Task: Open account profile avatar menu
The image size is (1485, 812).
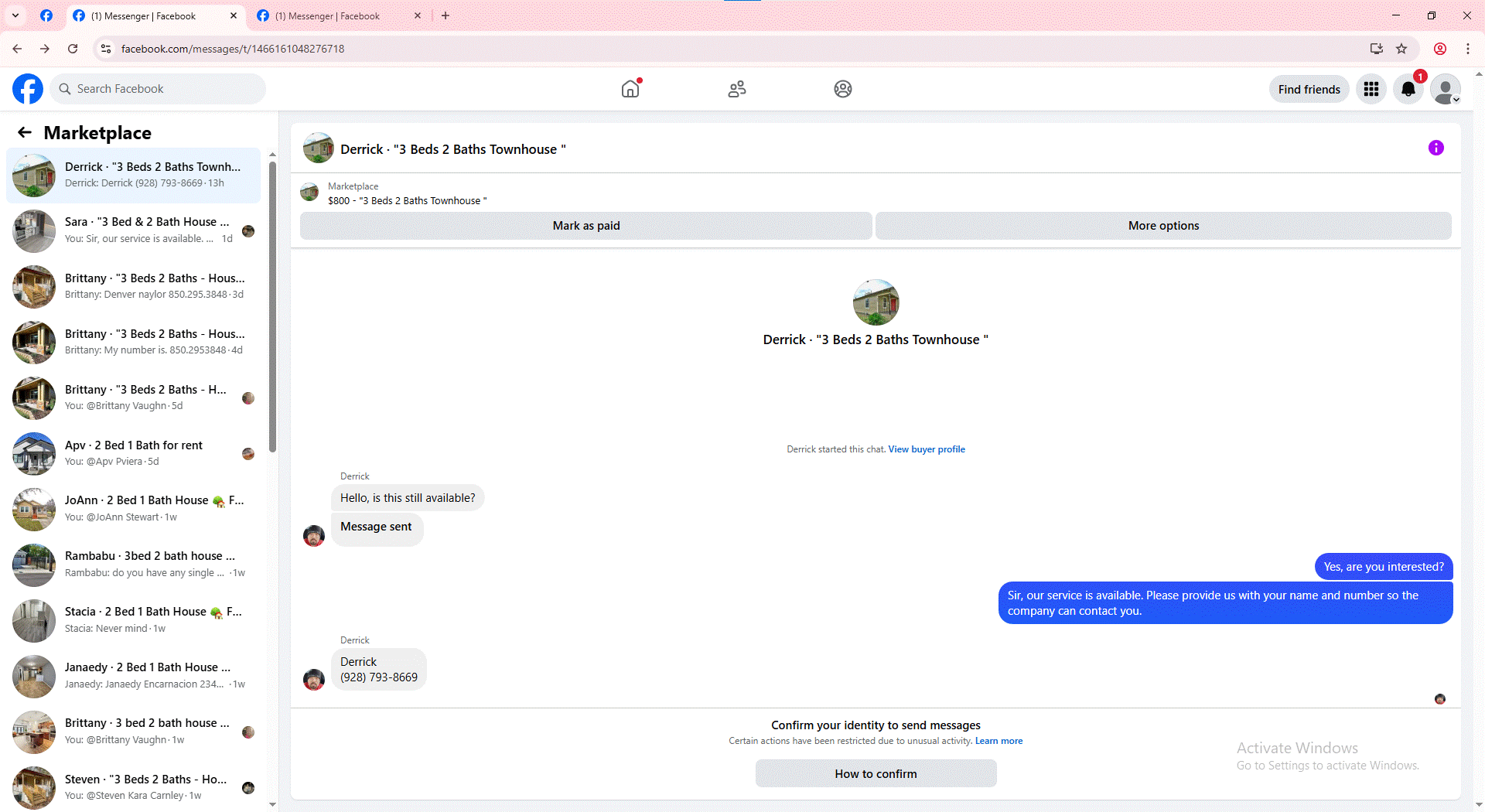Action: [1446, 89]
